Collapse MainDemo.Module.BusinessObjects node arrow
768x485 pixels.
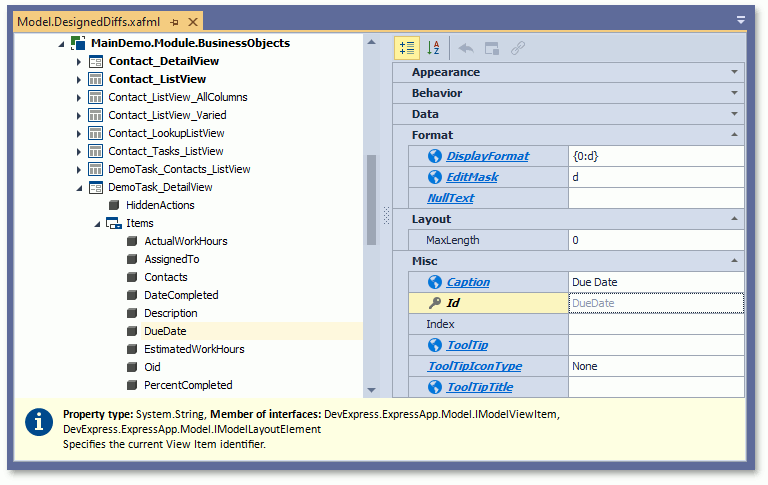(x=61, y=44)
